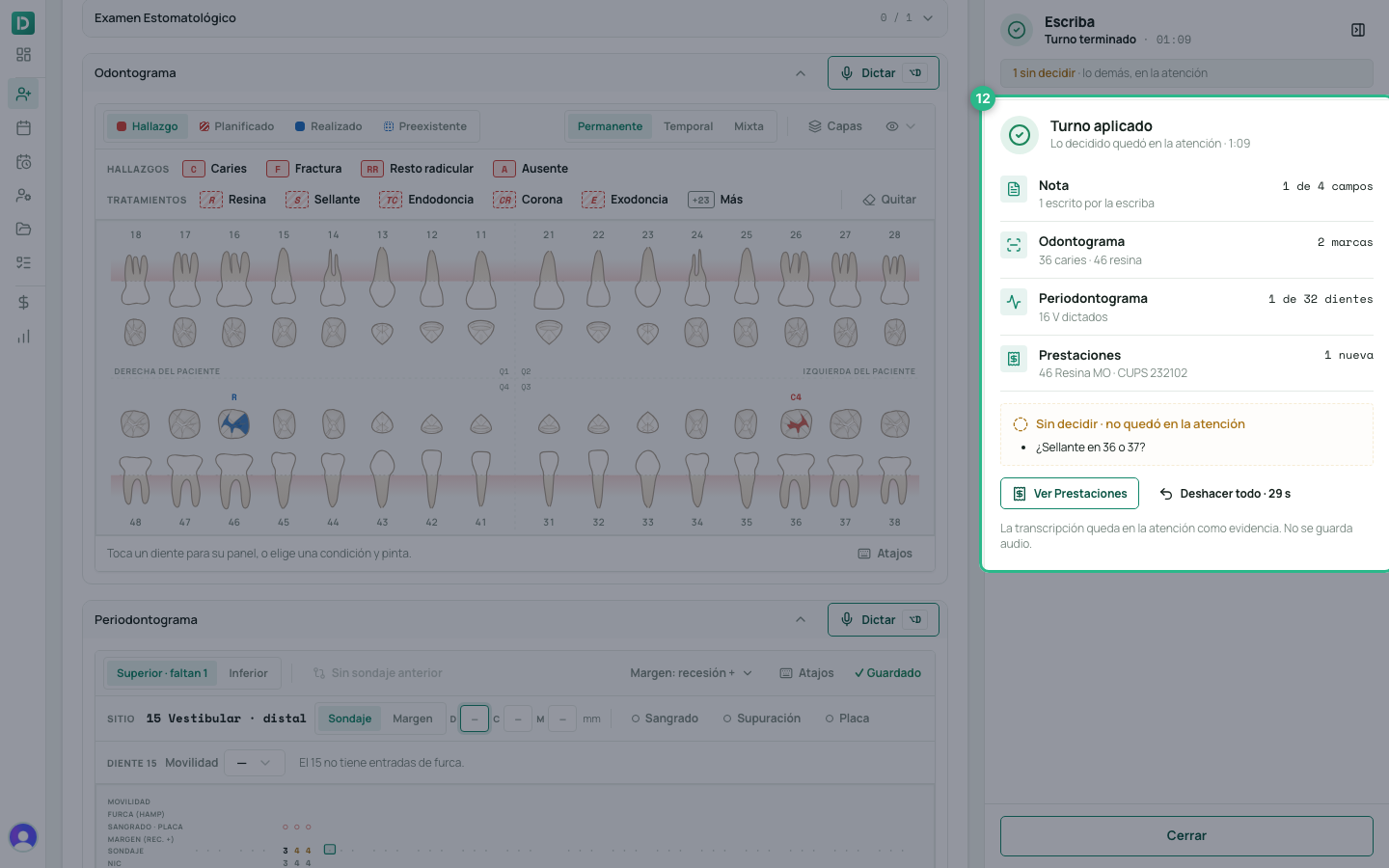1389x868 pixels.
Task: Select the Resina treatment marker
Action: [x=232, y=200]
